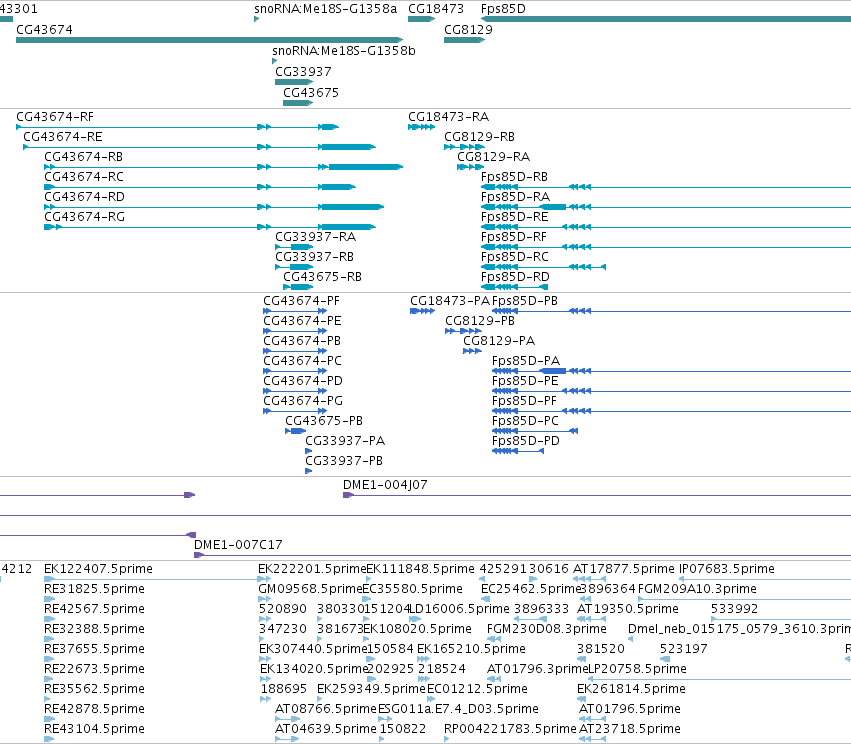The height and width of the screenshot is (744, 851).
Task: Select transcript label CG43674-RE
Action: click(x=63, y=136)
